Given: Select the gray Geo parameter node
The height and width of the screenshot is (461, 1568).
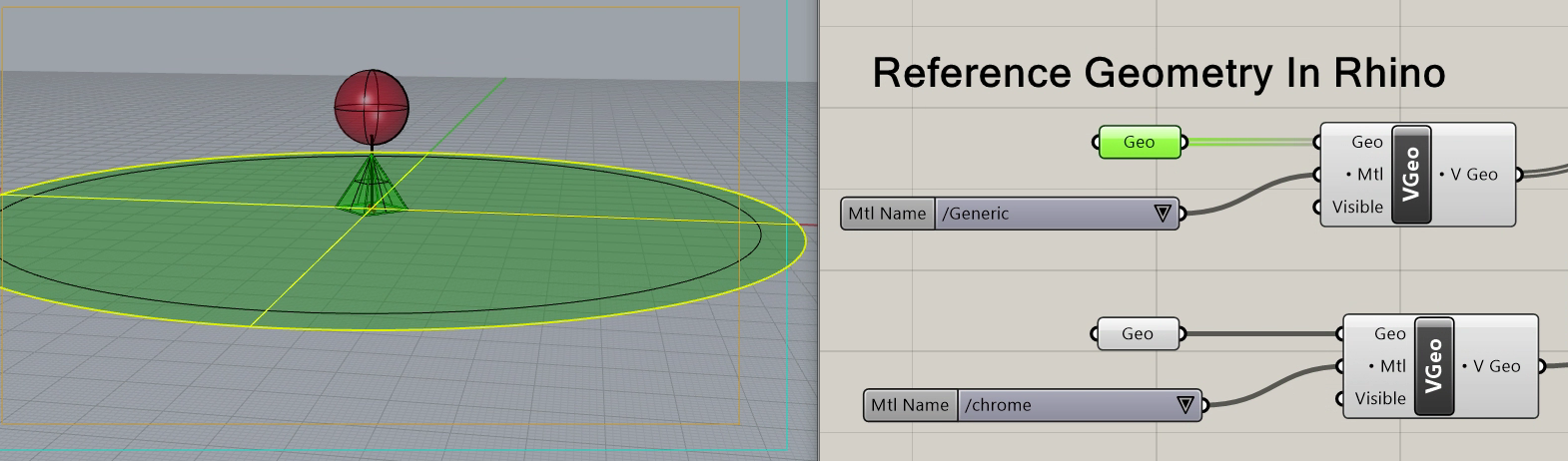Looking at the screenshot, I should coord(1138,333).
